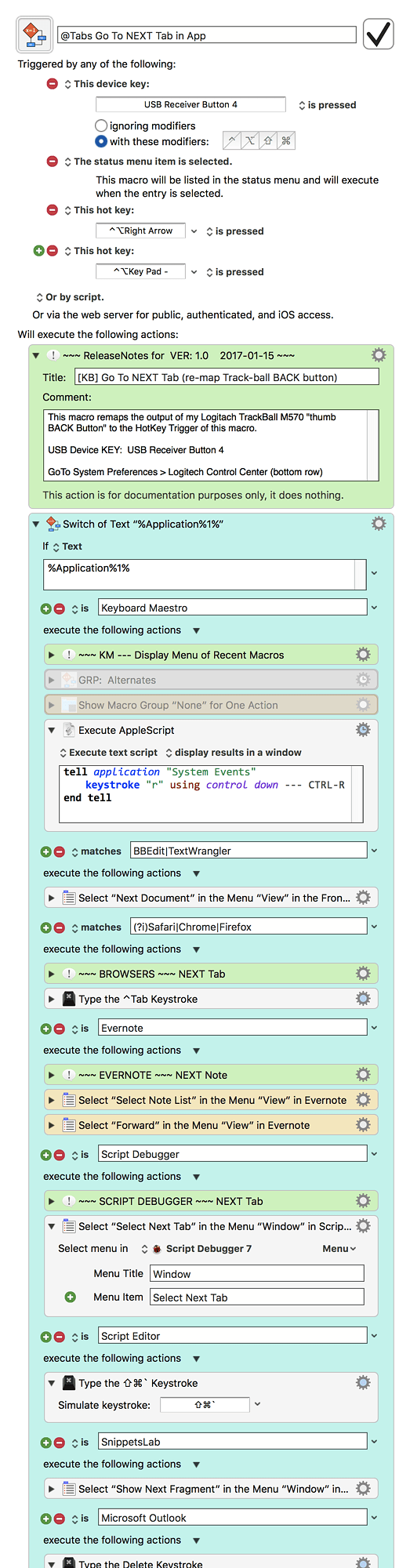Open dropdown beside Simulate keystroke field

pyautogui.click(x=257, y=1405)
